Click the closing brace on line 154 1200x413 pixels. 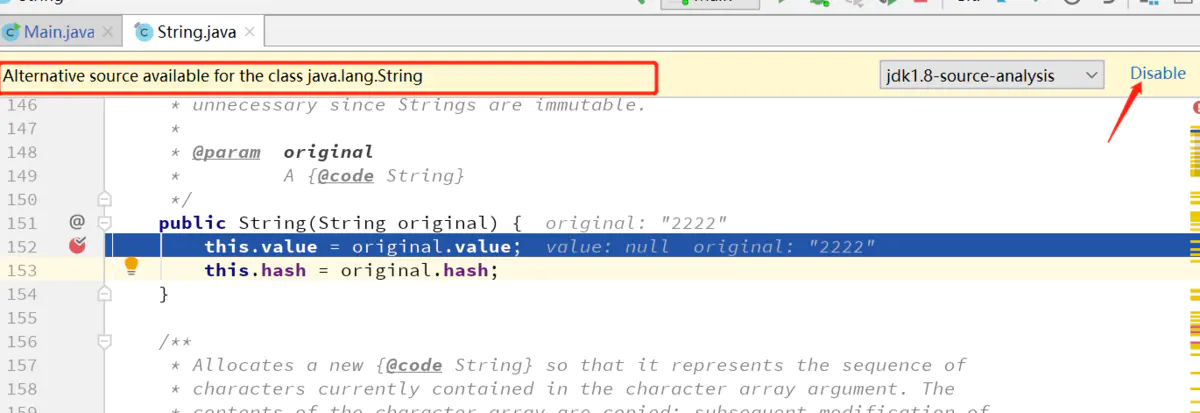164,294
